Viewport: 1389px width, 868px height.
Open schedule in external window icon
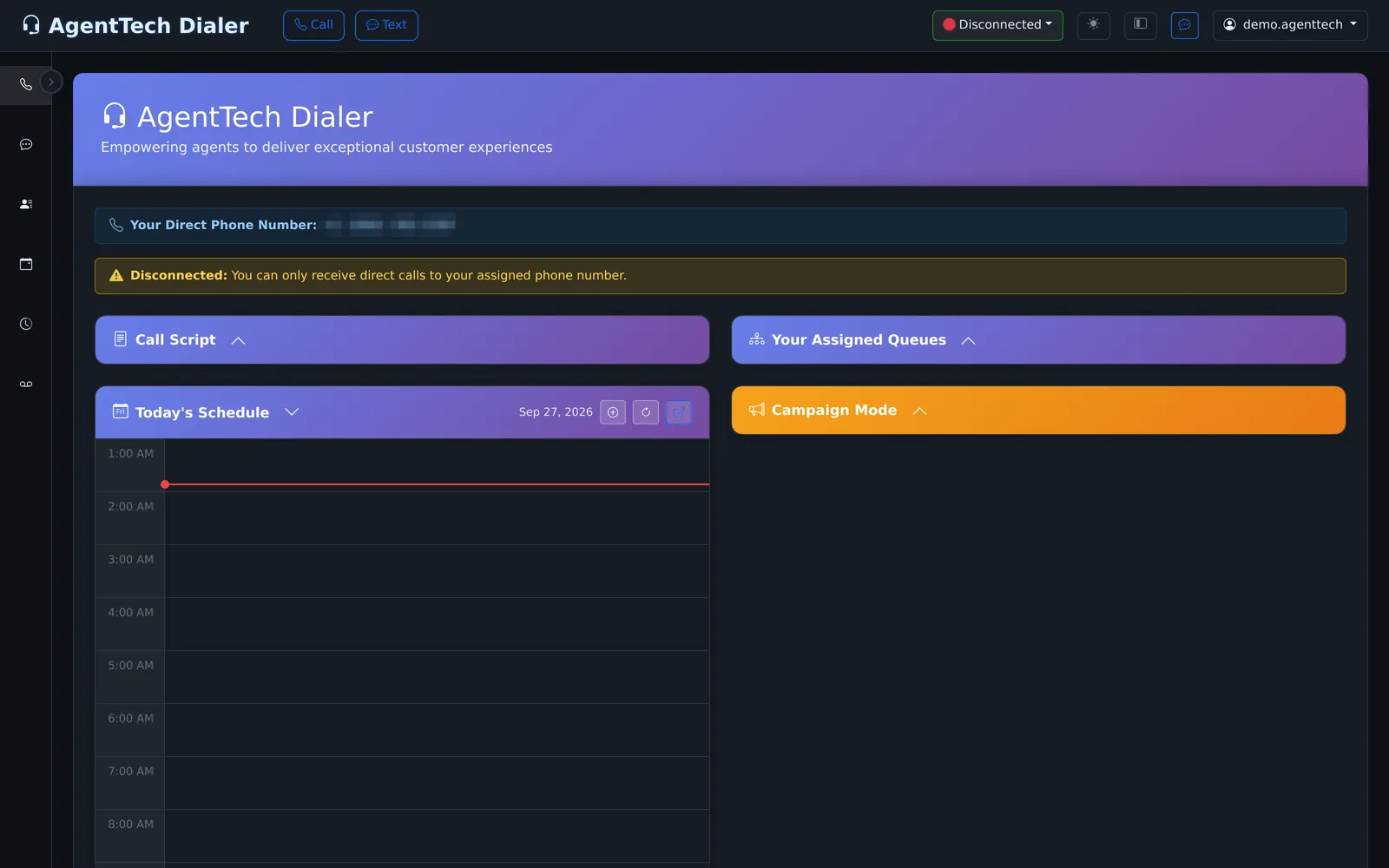(679, 412)
